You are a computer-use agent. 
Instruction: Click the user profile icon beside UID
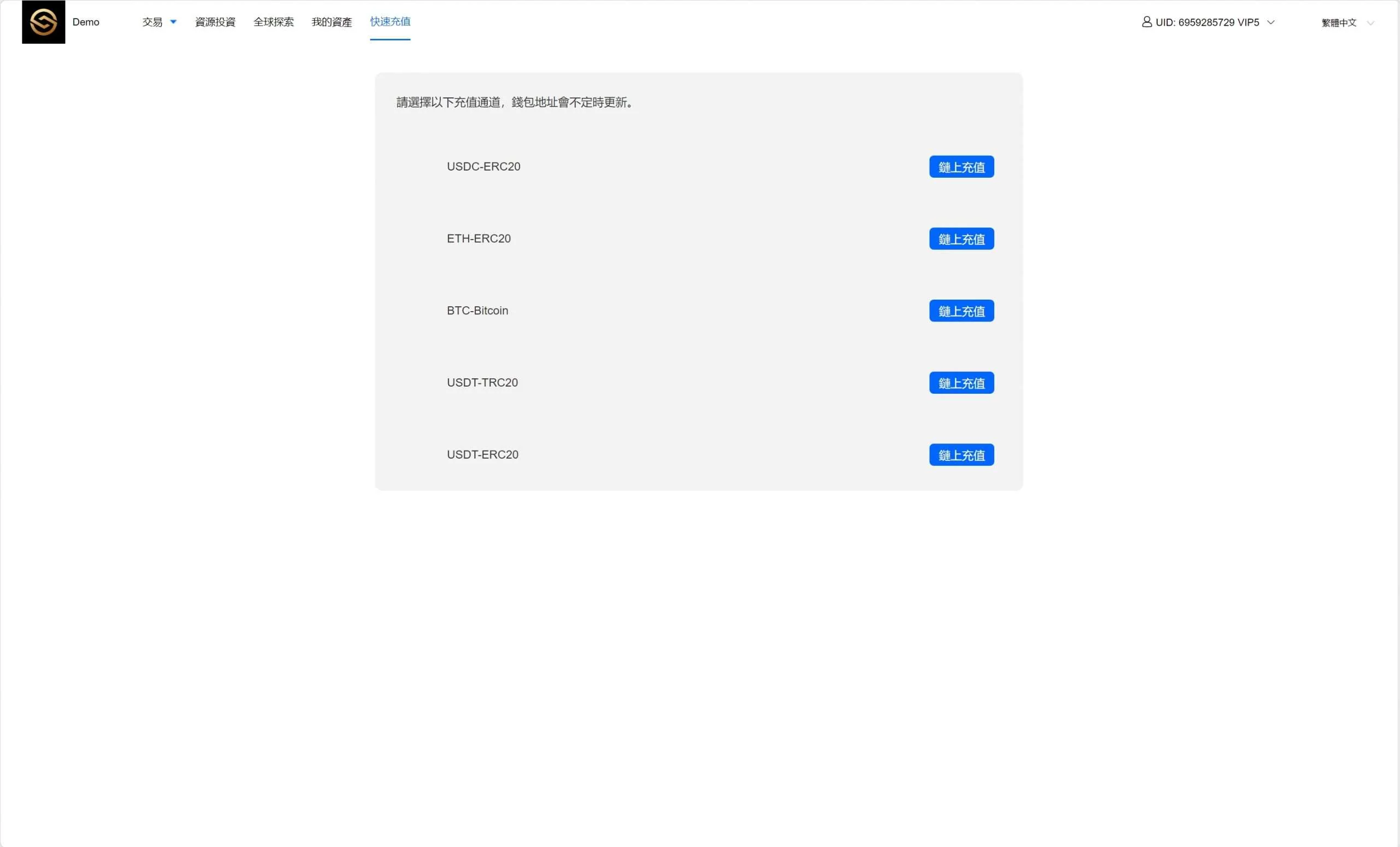(1147, 21)
